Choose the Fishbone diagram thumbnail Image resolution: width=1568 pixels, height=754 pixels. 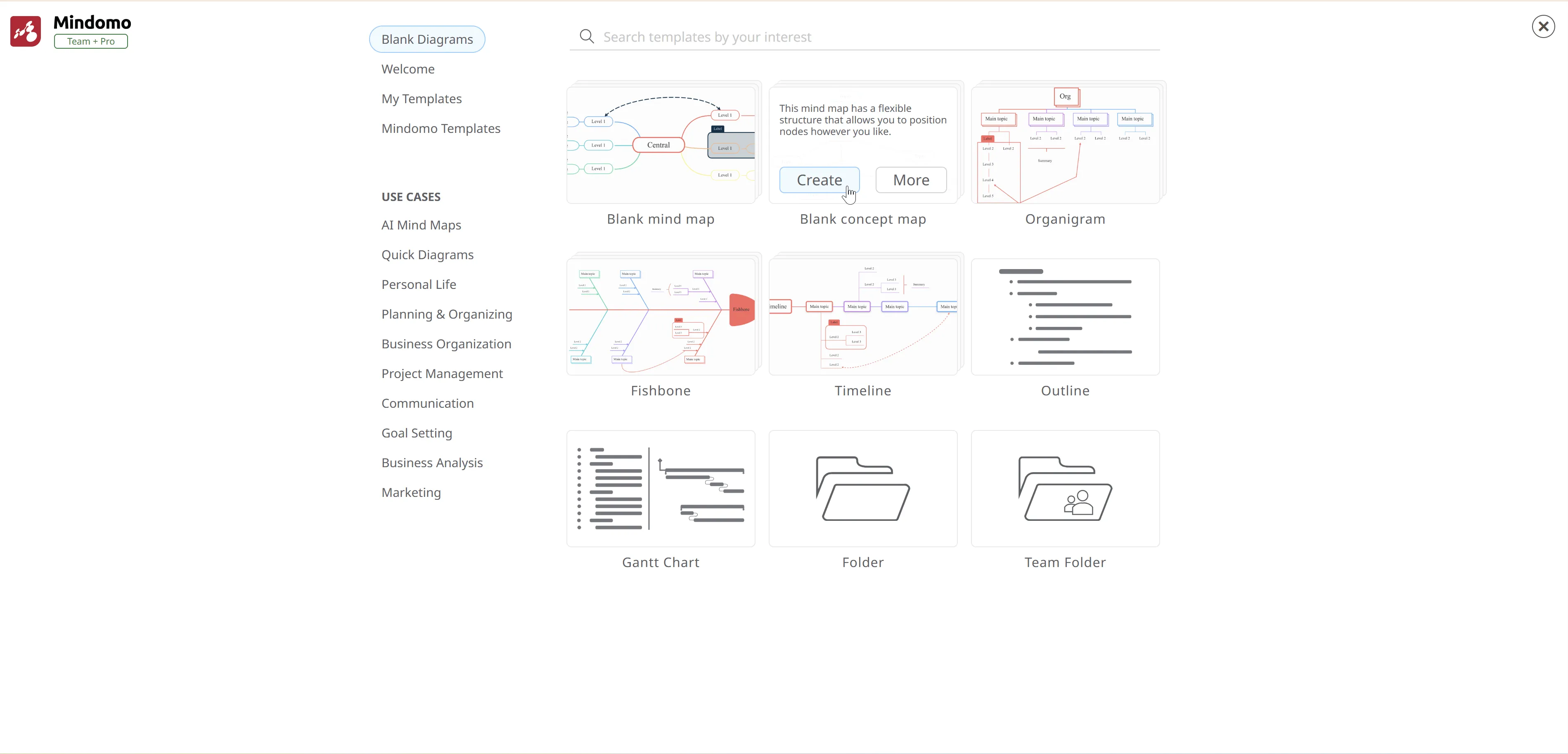(661, 317)
